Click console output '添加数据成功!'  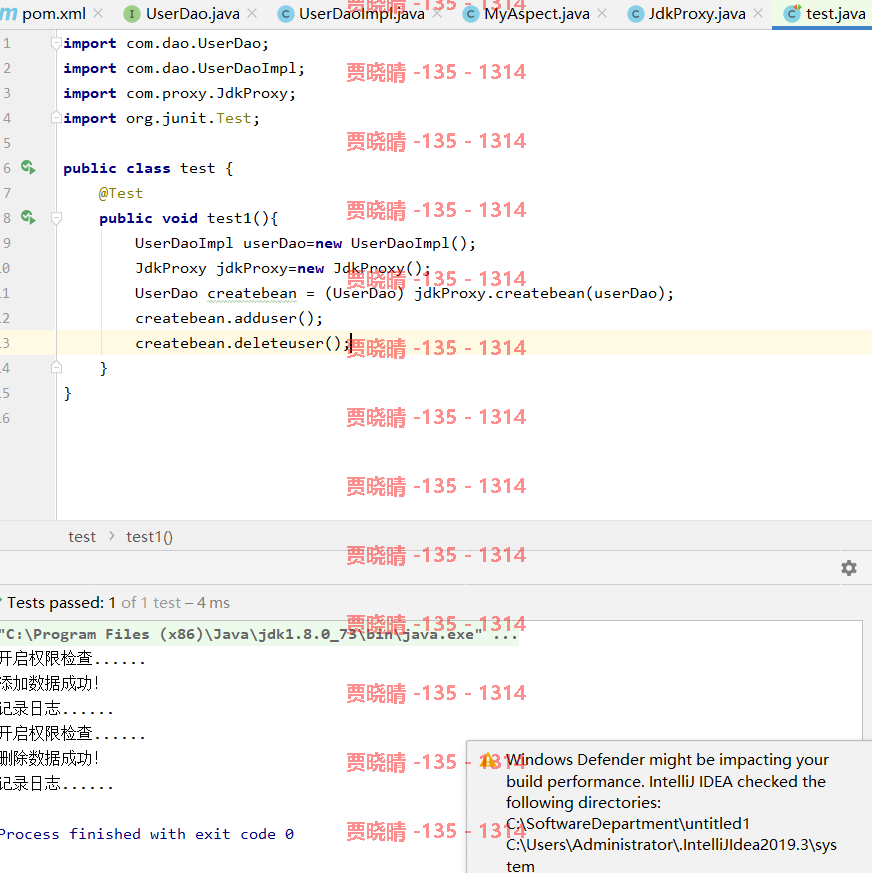coord(49,684)
